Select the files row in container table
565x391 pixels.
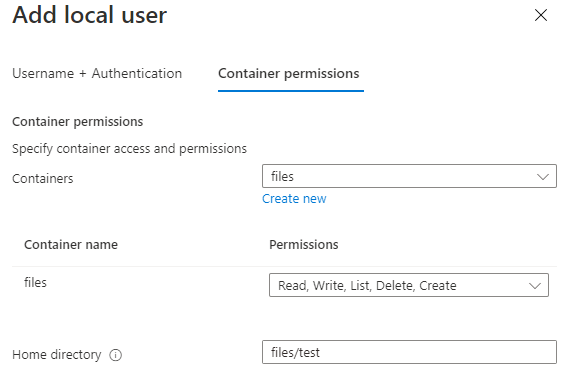pos(284,285)
